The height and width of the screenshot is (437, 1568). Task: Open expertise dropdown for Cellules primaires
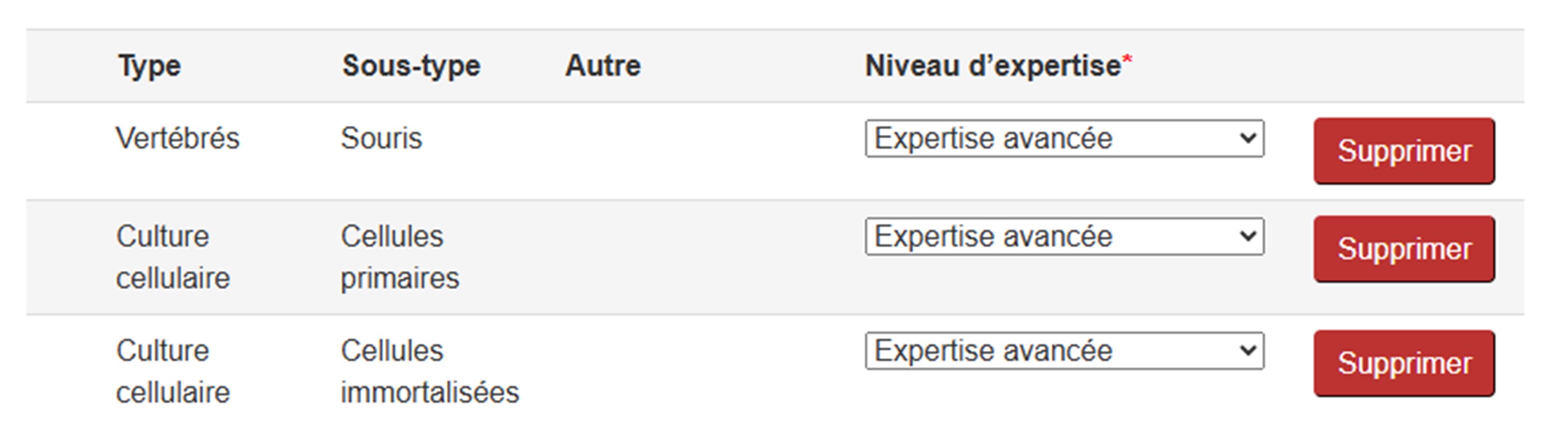1064,237
